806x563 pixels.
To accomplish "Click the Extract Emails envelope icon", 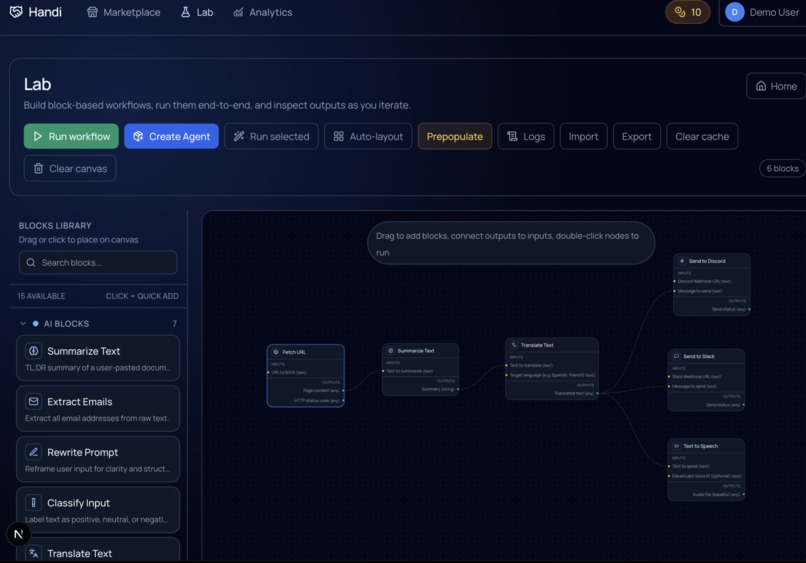I will coord(33,402).
